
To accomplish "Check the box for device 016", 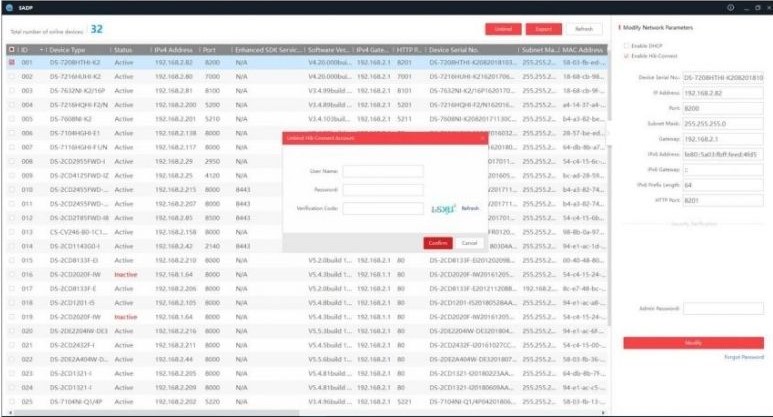I will click(11, 275).
